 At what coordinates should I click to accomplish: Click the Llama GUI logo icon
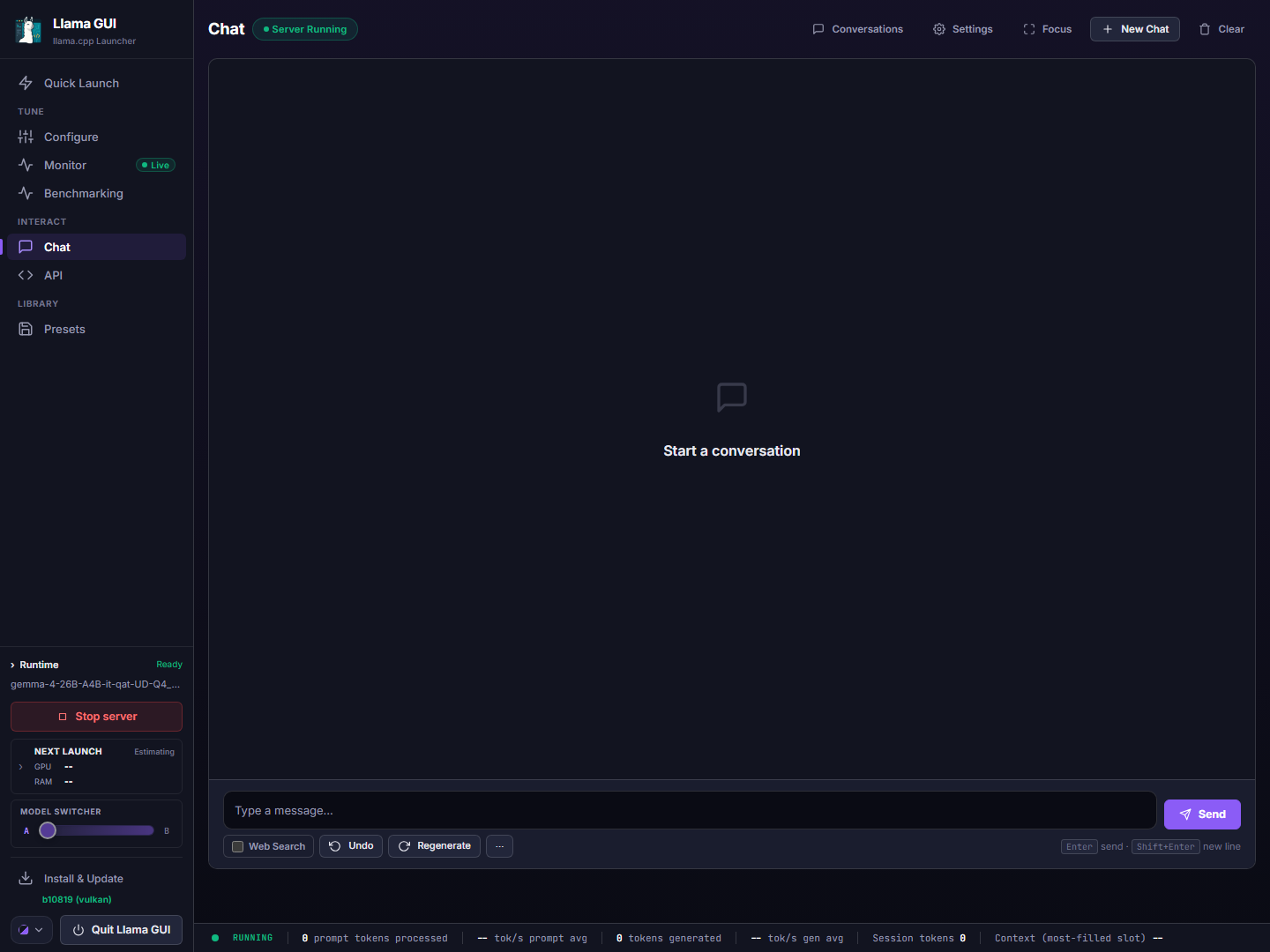(28, 30)
